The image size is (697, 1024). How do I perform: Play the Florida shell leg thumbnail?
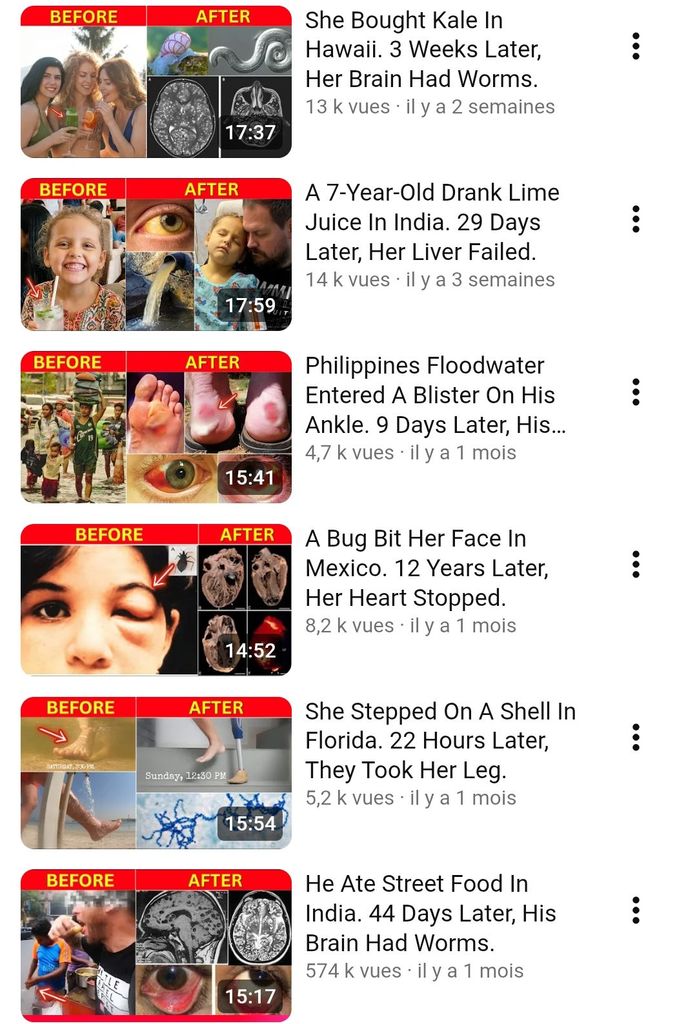pyautogui.click(x=156, y=773)
